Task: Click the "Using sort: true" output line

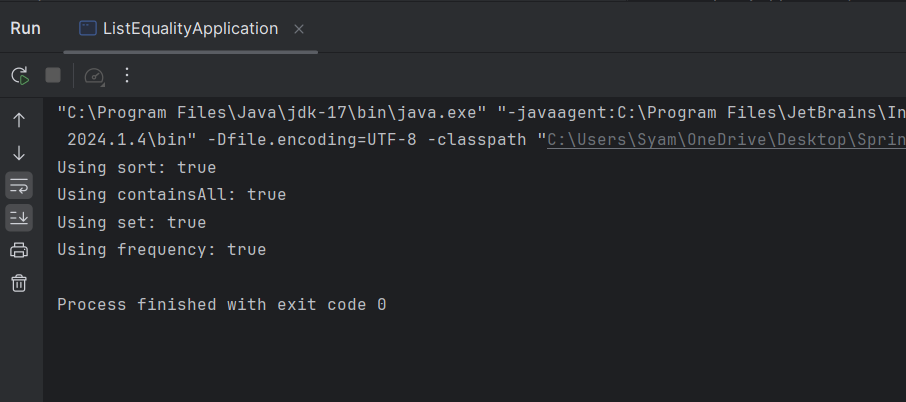Action: tap(136, 167)
